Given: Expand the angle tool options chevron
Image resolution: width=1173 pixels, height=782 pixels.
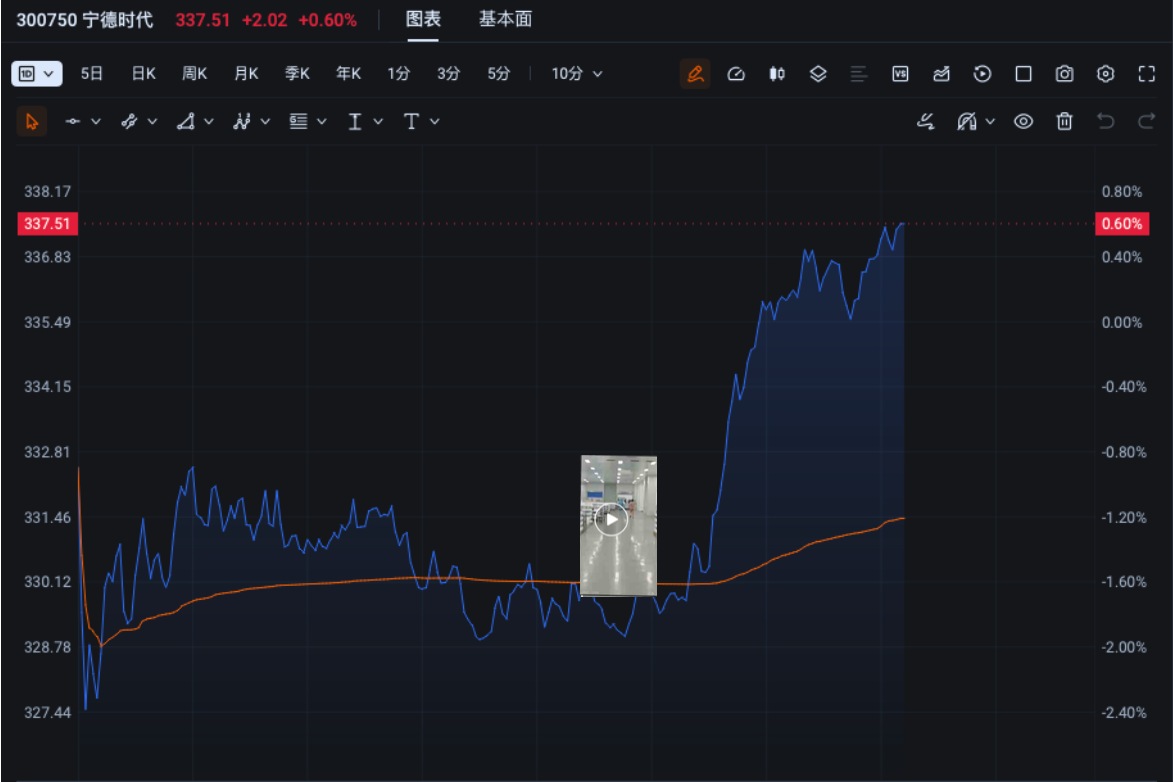Looking at the screenshot, I should click(x=209, y=121).
